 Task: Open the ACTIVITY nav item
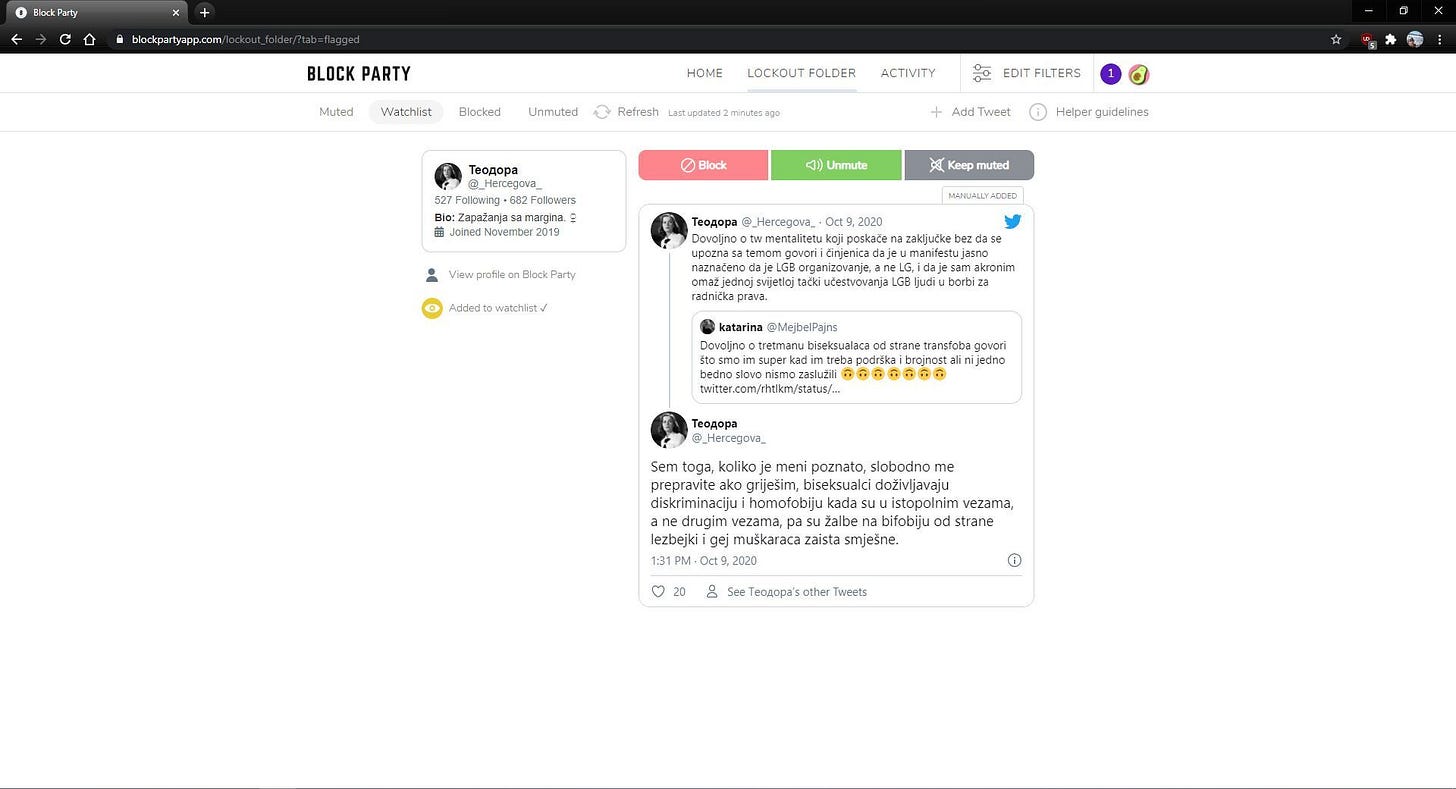pyautogui.click(x=908, y=73)
